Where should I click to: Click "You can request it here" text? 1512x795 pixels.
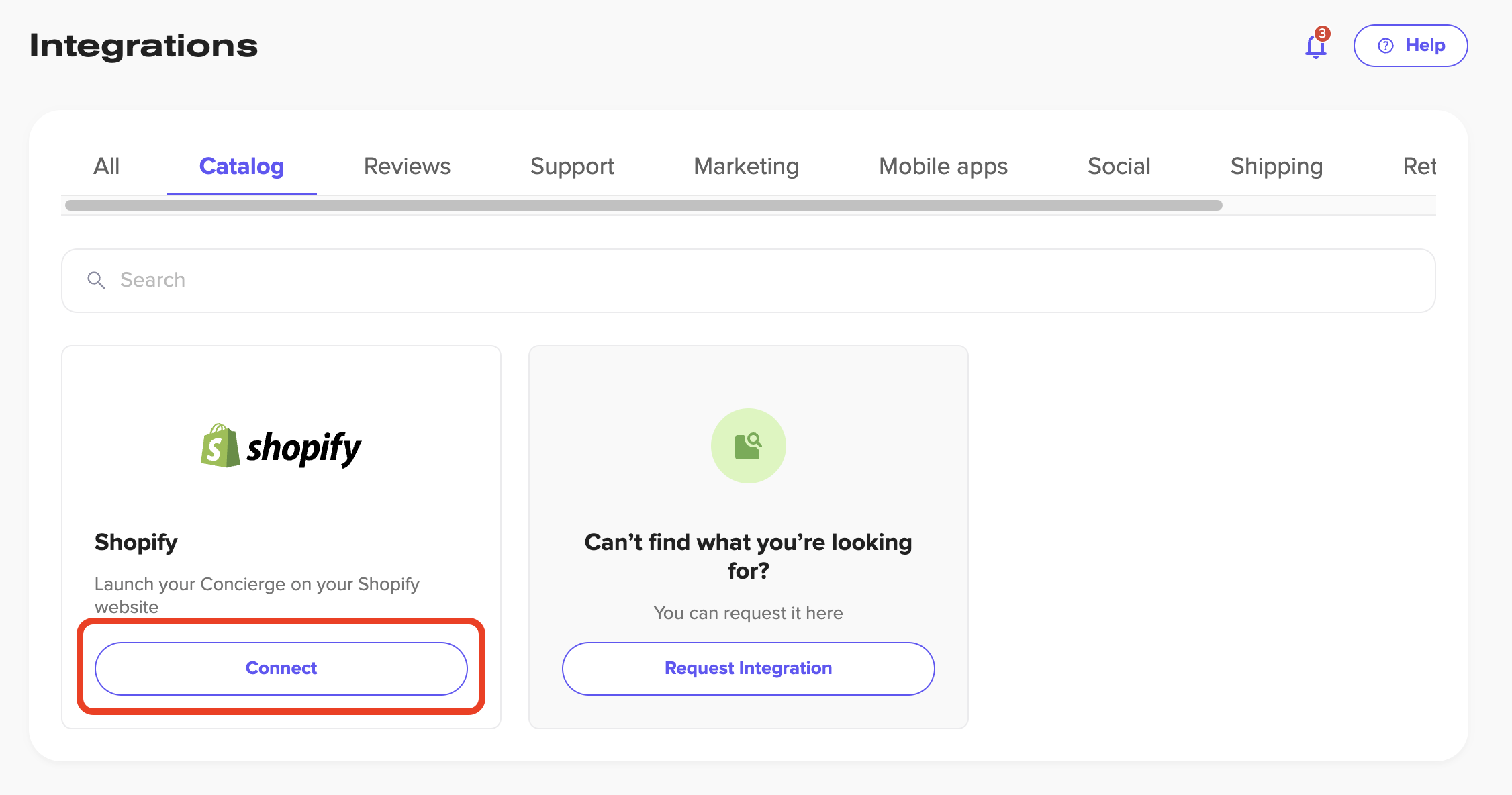click(748, 613)
